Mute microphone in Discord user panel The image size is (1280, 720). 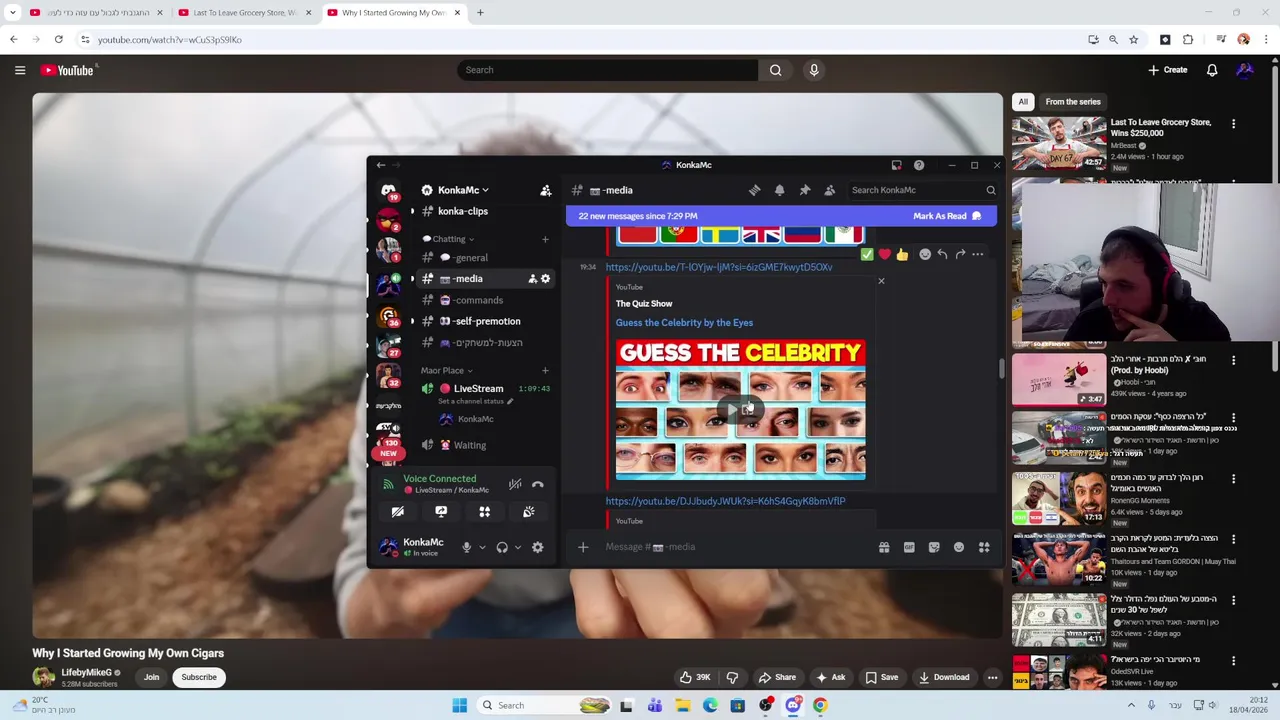tap(466, 547)
